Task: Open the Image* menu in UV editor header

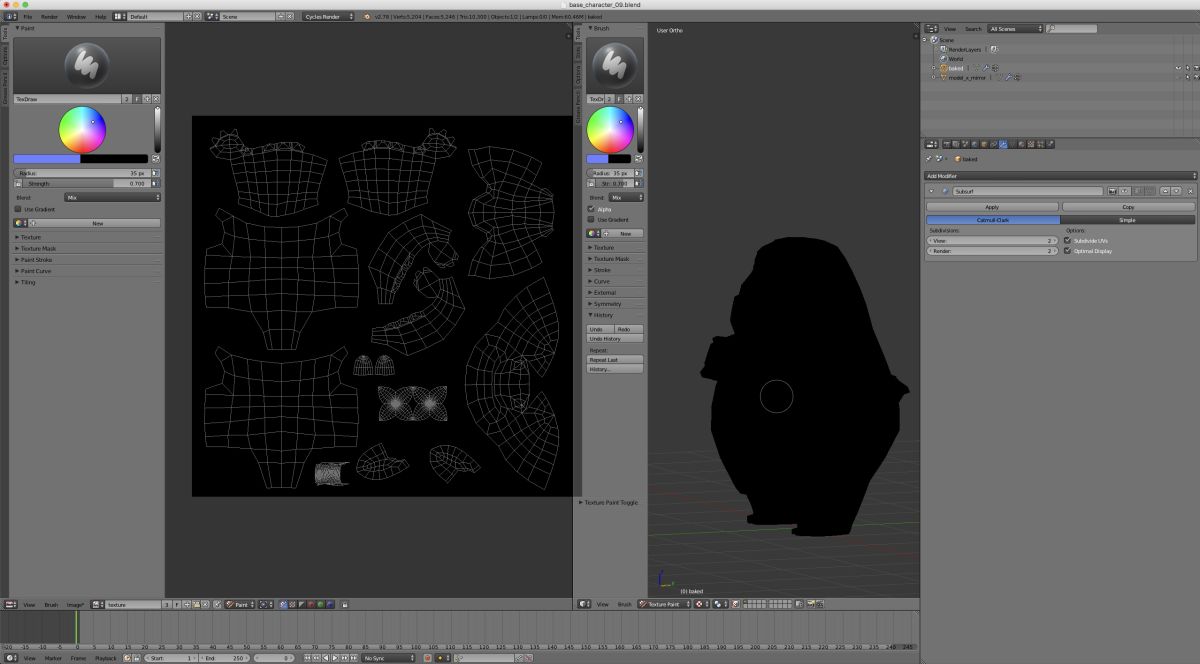Action: pyautogui.click(x=76, y=604)
